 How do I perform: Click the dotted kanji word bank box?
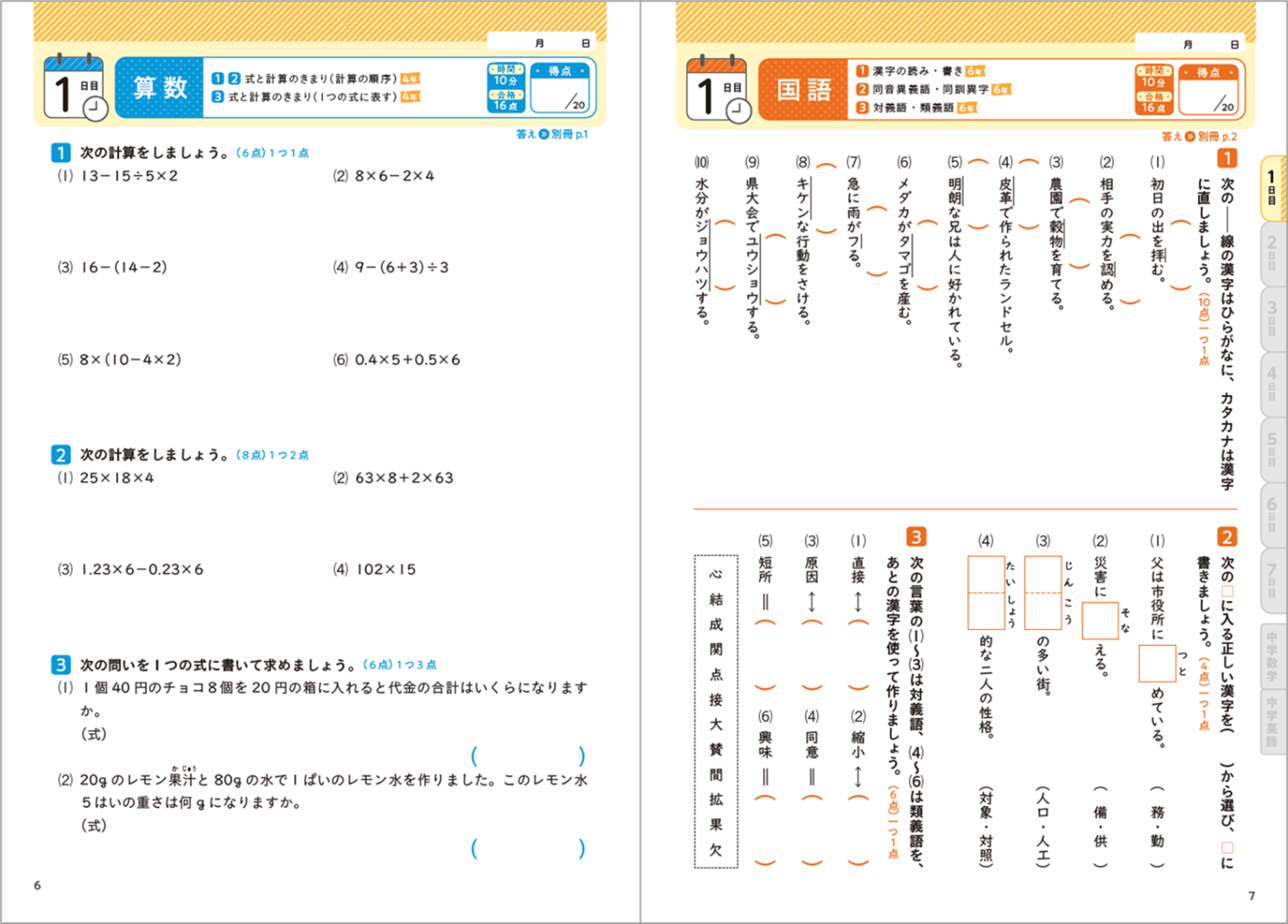tap(716, 711)
